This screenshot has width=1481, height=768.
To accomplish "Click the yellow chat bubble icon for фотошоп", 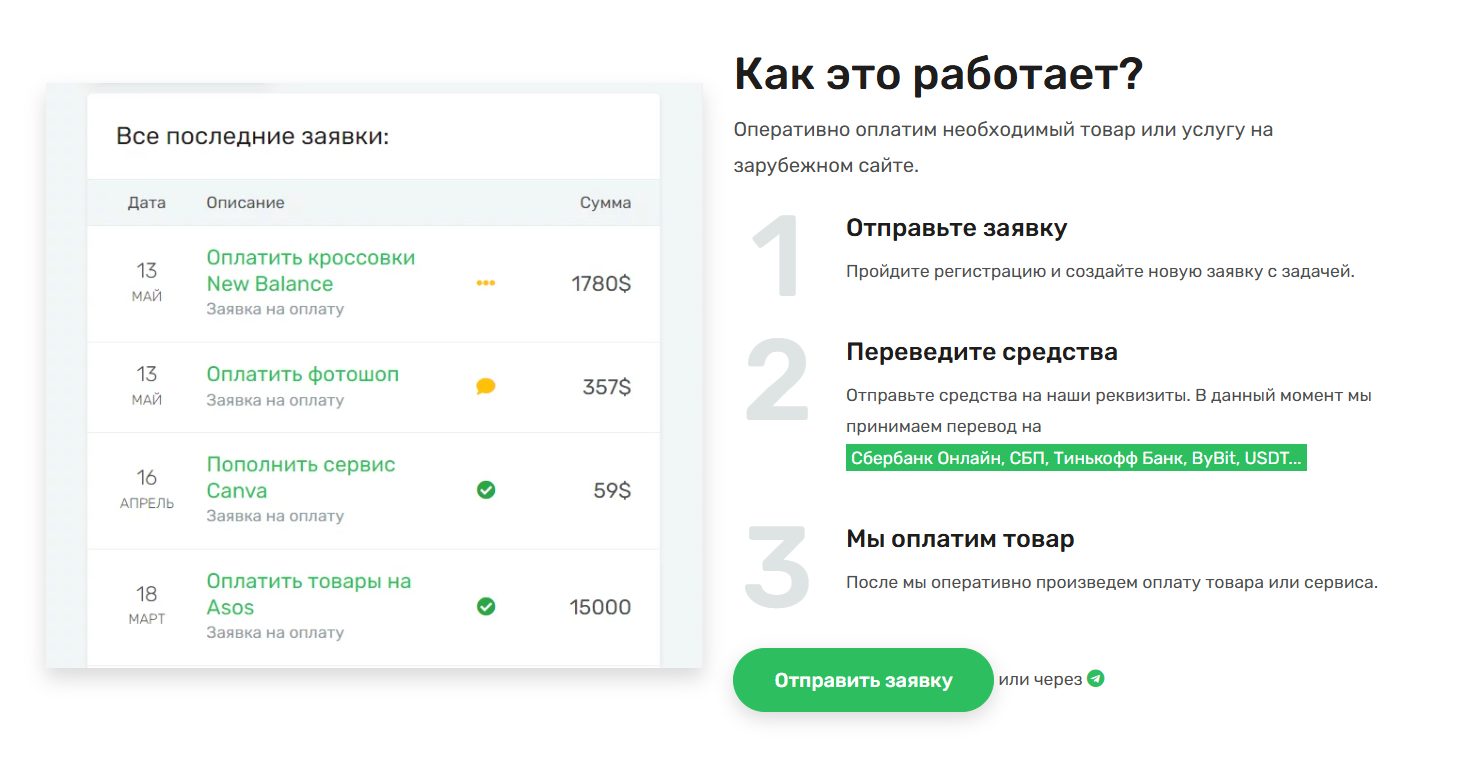I will (x=486, y=386).
